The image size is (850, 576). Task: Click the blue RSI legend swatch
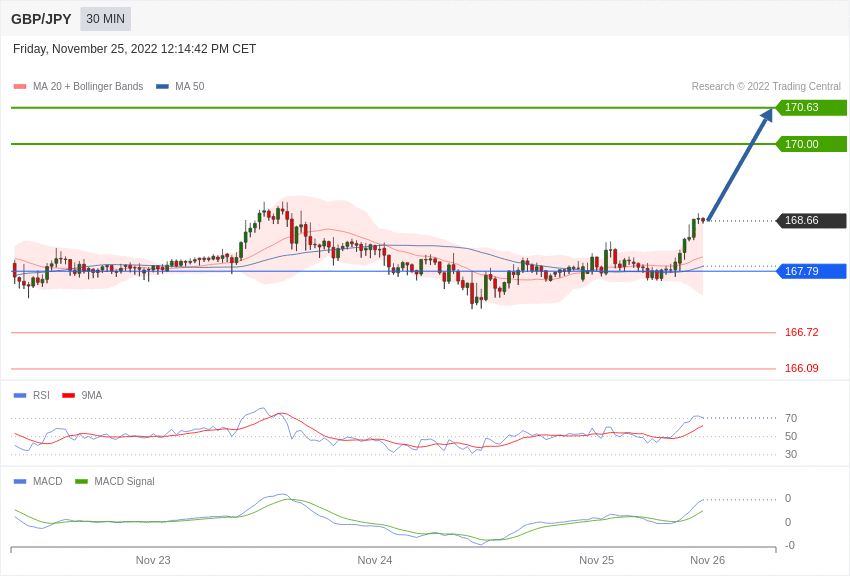tap(20, 396)
